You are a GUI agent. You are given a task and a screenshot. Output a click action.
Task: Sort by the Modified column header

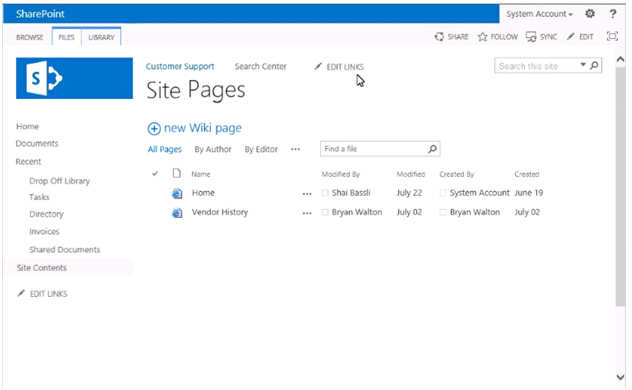coord(411,174)
